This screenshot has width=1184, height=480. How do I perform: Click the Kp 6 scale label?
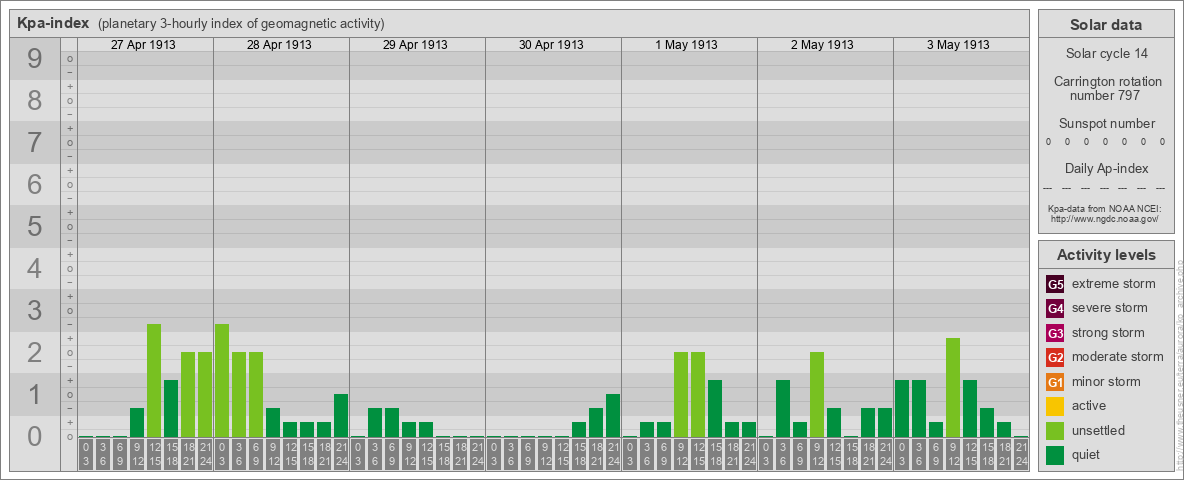point(35,184)
